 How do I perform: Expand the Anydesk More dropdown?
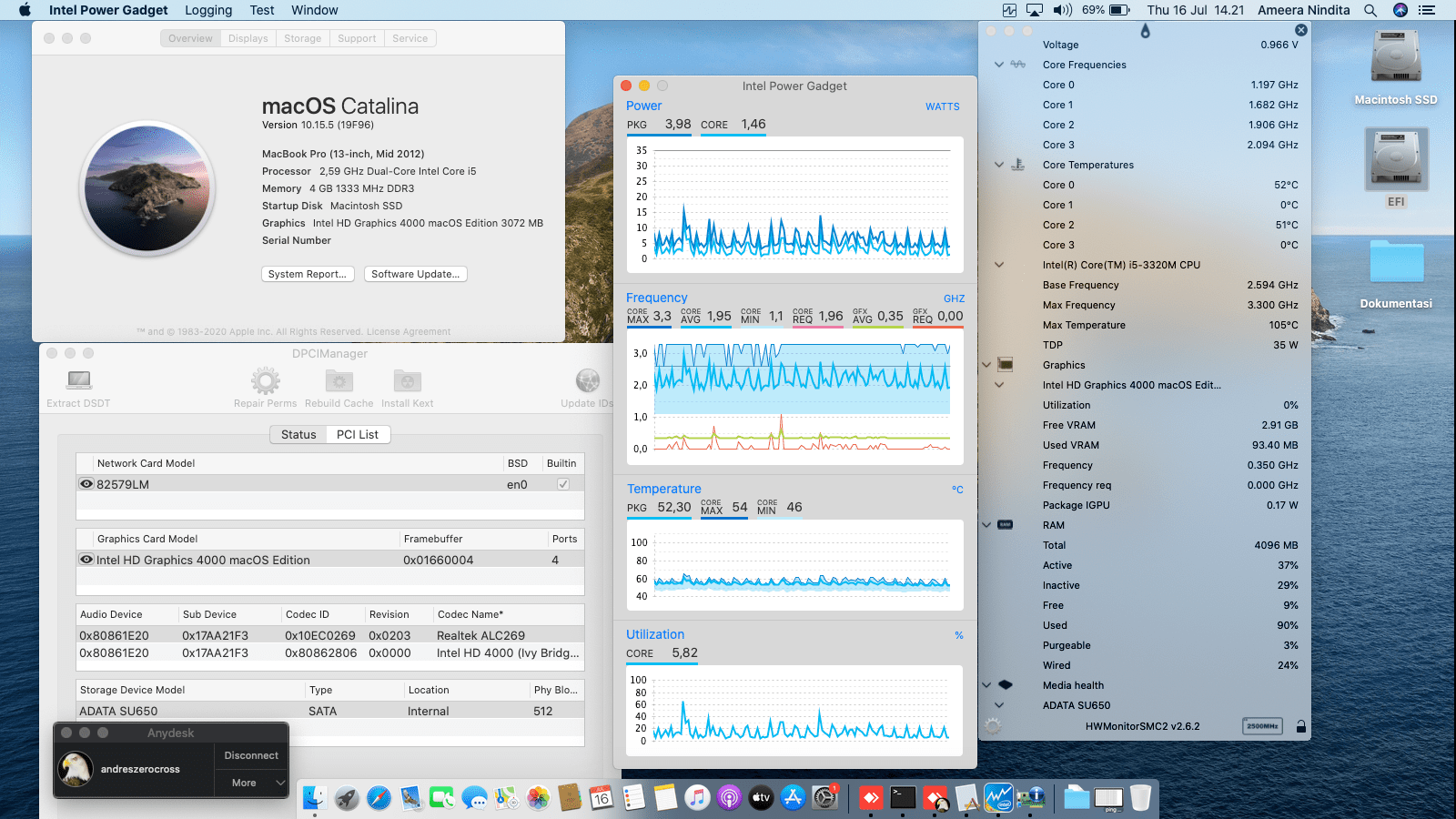(x=252, y=783)
